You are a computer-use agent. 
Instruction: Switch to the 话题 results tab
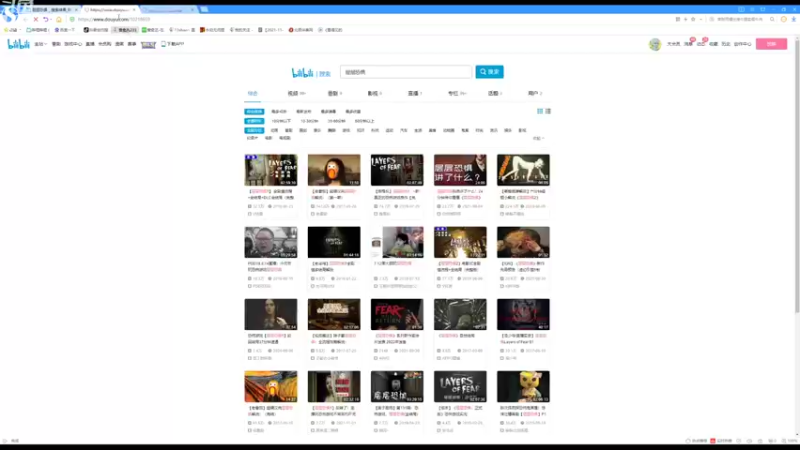[495, 93]
